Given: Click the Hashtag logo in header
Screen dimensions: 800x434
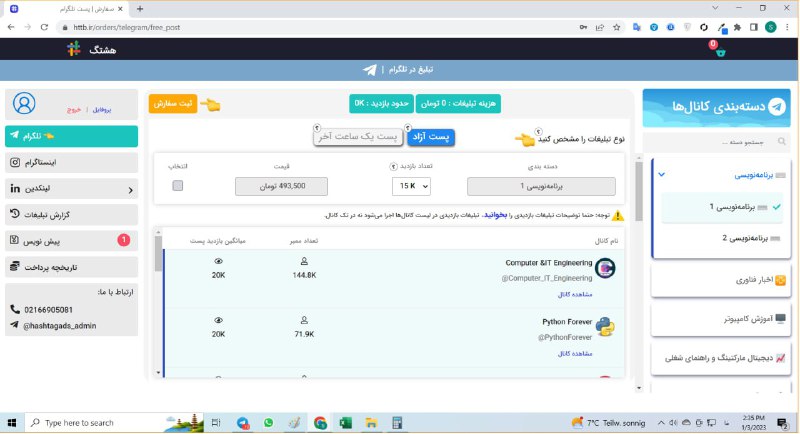Looking at the screenshot, I should (73, 49).
